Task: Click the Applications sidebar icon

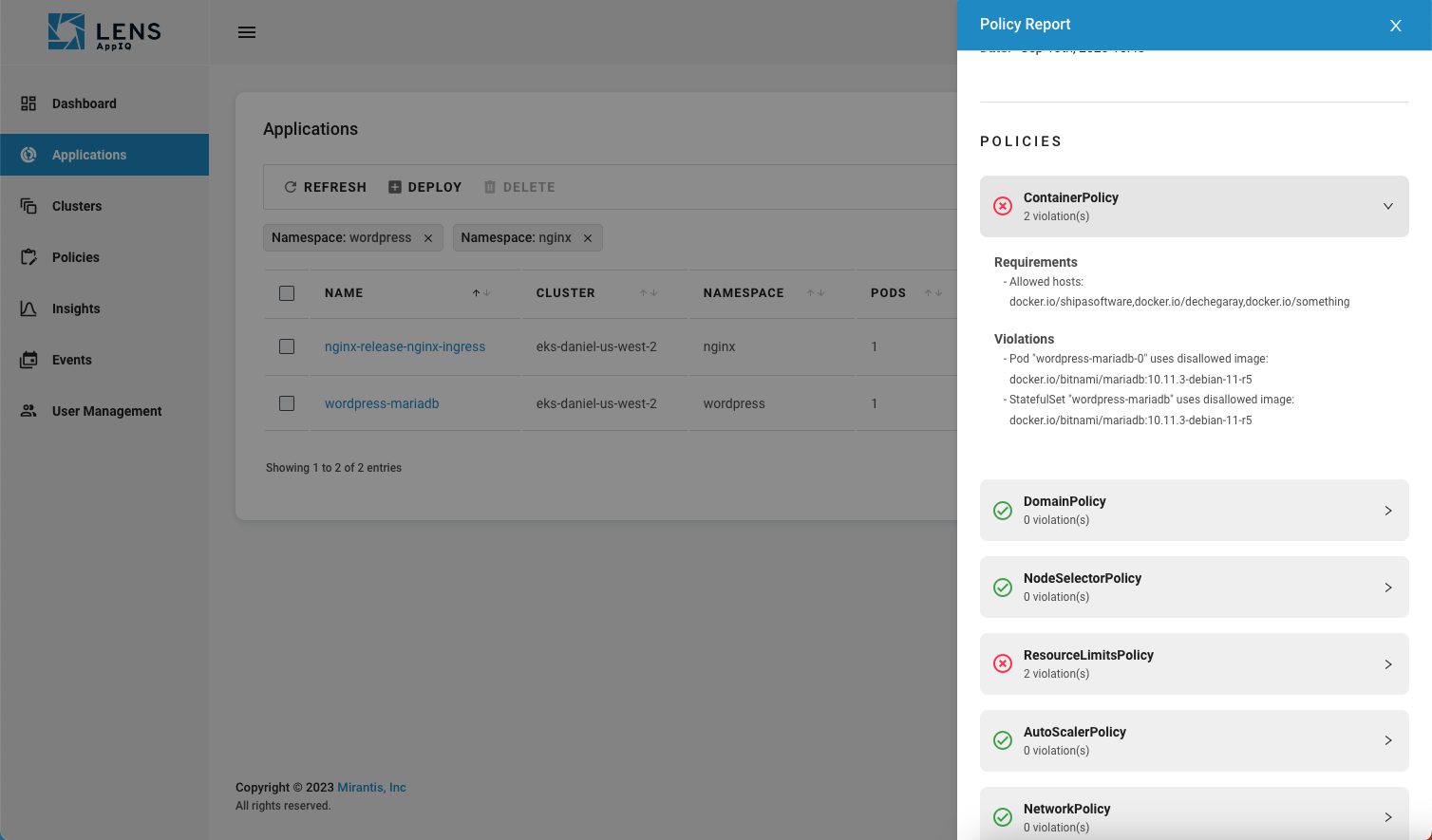Action: 28,155
